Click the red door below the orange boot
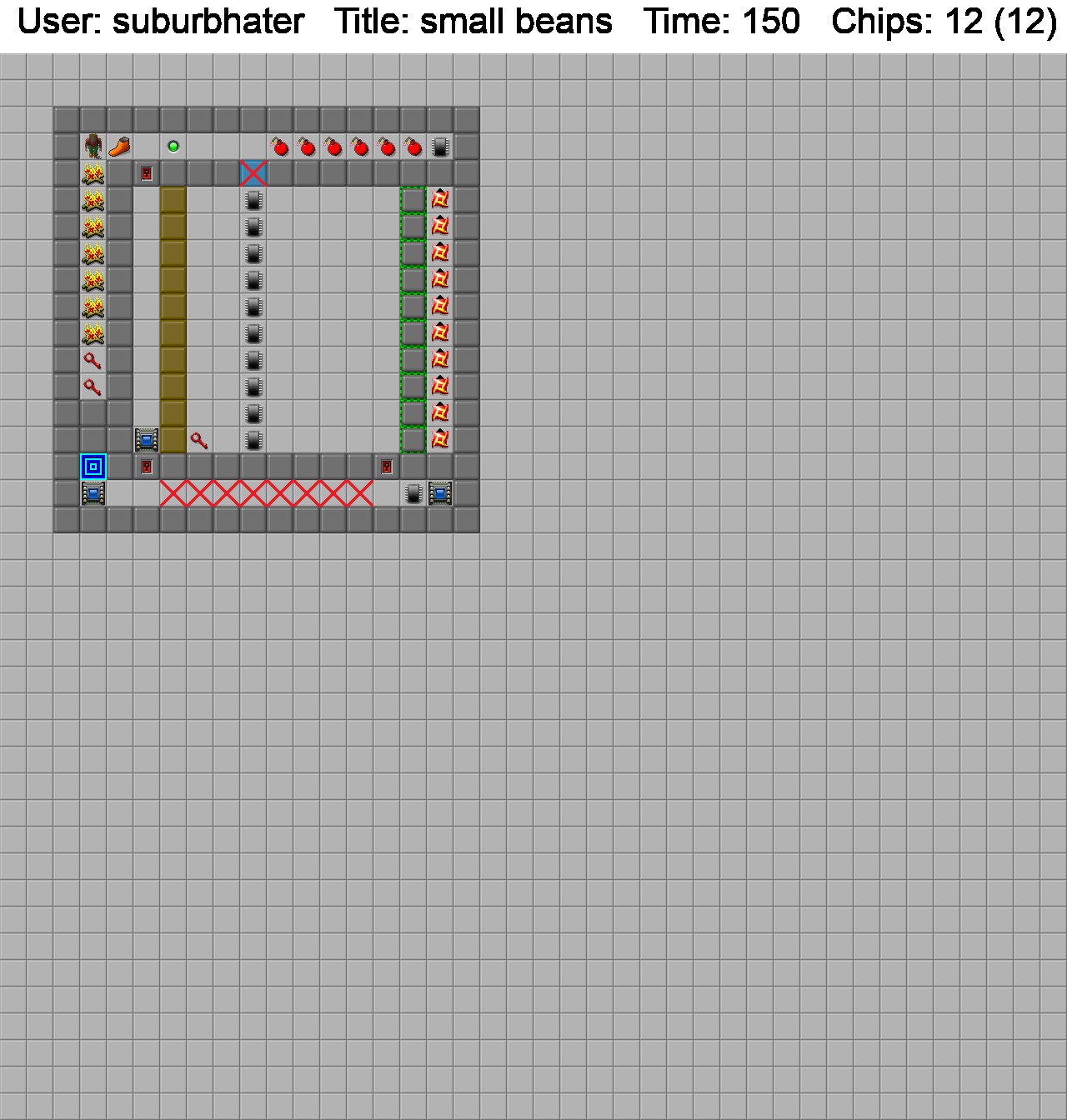Image resolution: width=1067 pixels, height=1120 pixels. (147, 173)
